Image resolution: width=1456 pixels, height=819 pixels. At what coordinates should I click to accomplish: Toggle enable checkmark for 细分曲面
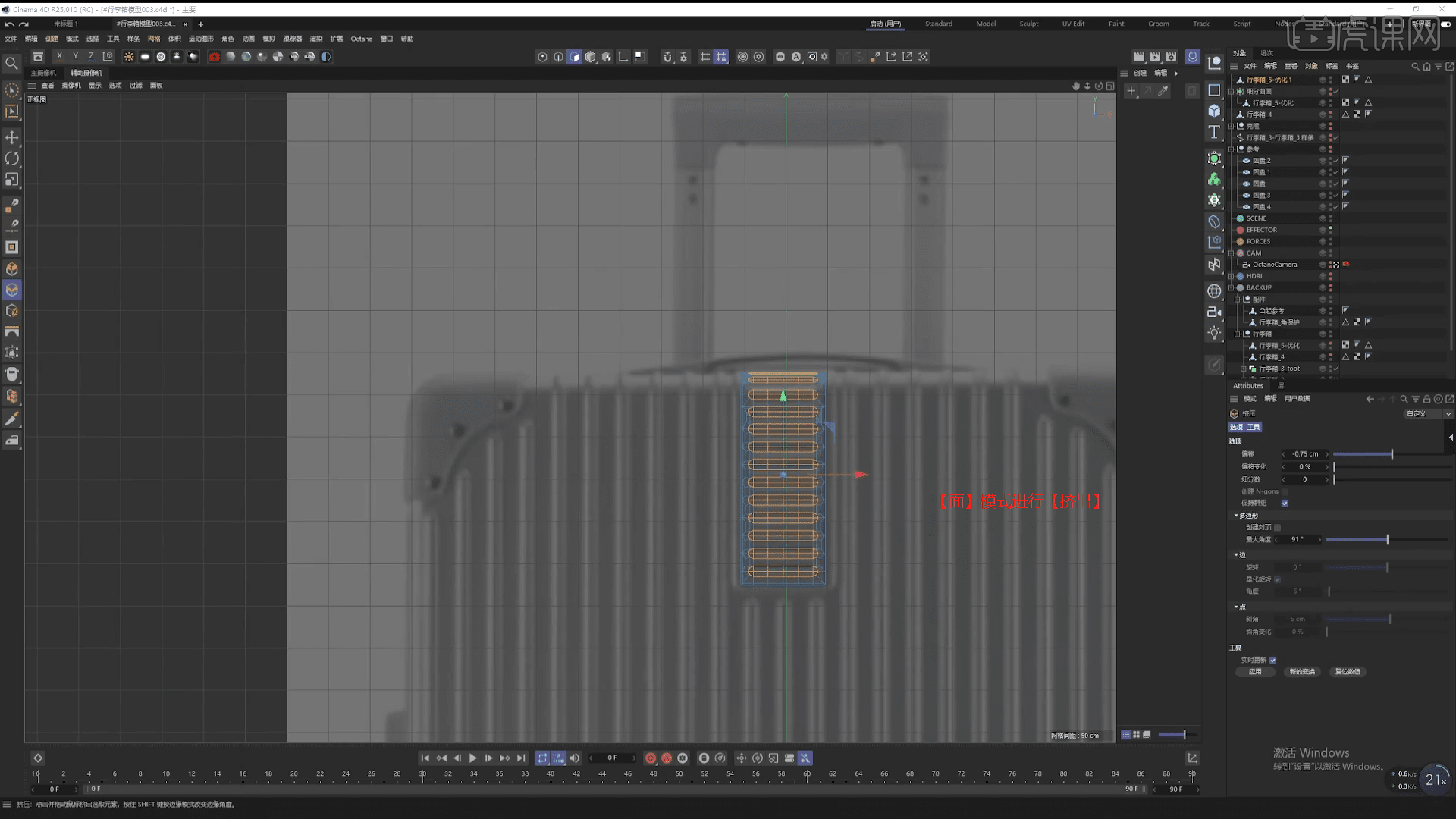(1336, 92)
